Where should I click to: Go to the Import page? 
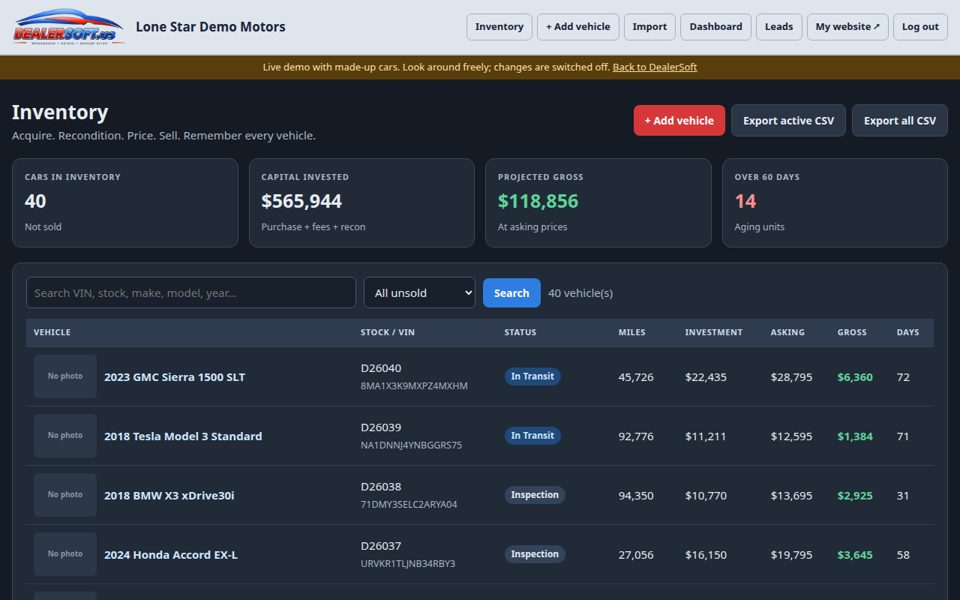650,27
